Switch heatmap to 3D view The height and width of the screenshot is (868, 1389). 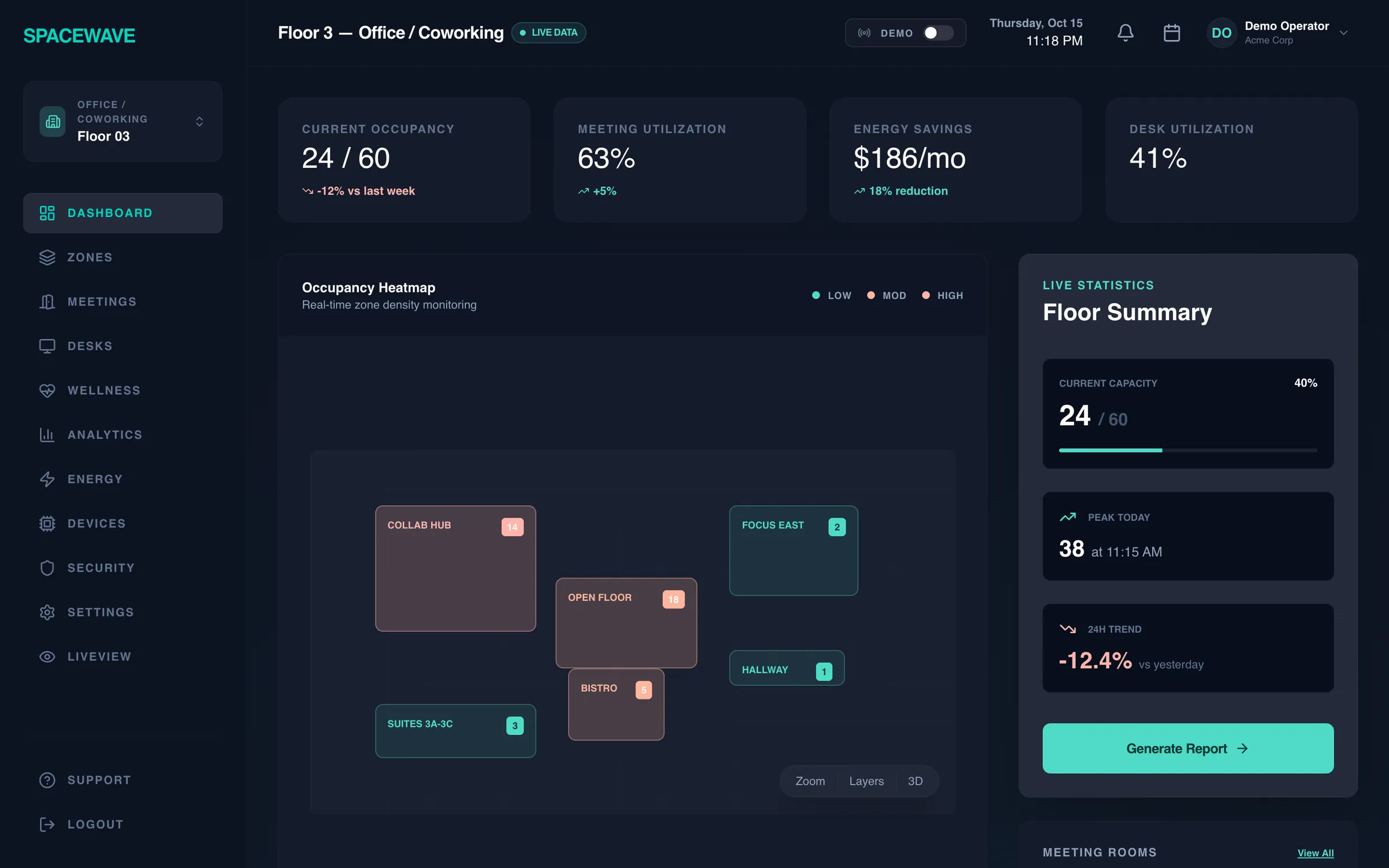point(914,781)
